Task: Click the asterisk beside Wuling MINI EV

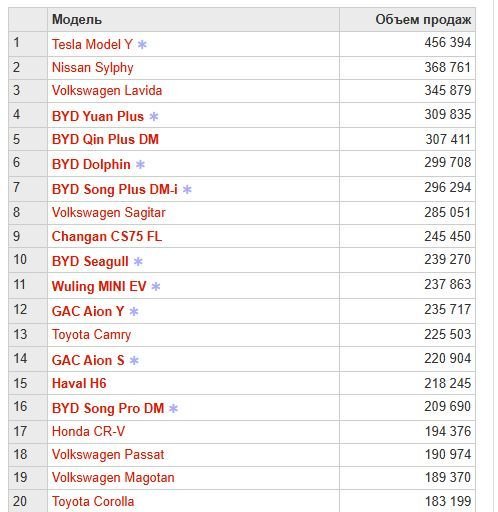Action: 156,286
